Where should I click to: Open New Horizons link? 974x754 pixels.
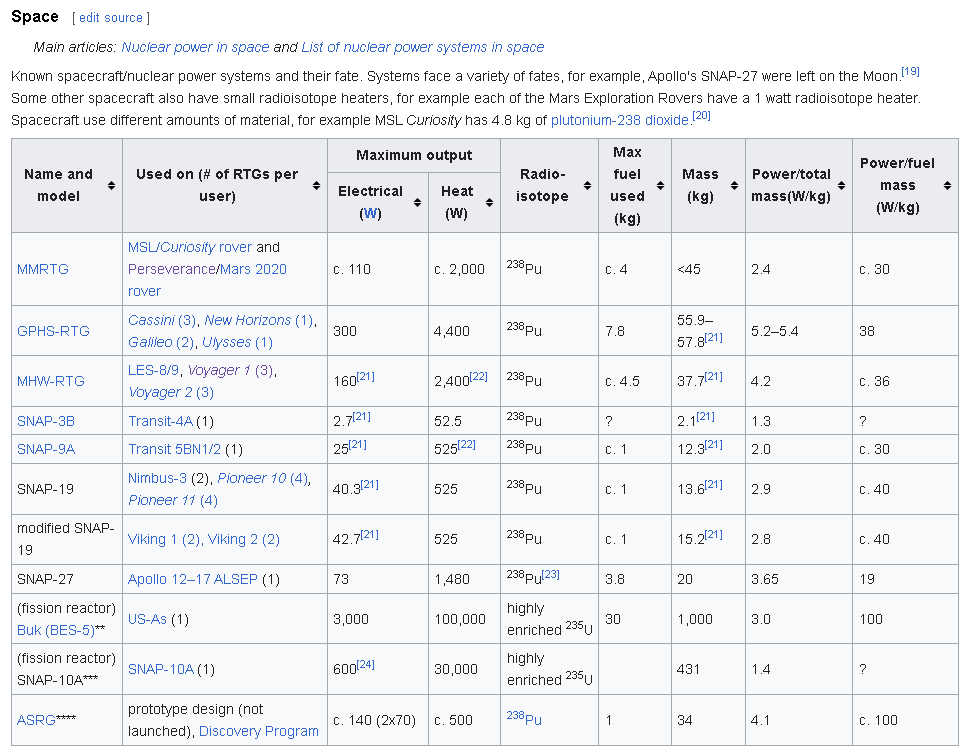pos(259,320)
